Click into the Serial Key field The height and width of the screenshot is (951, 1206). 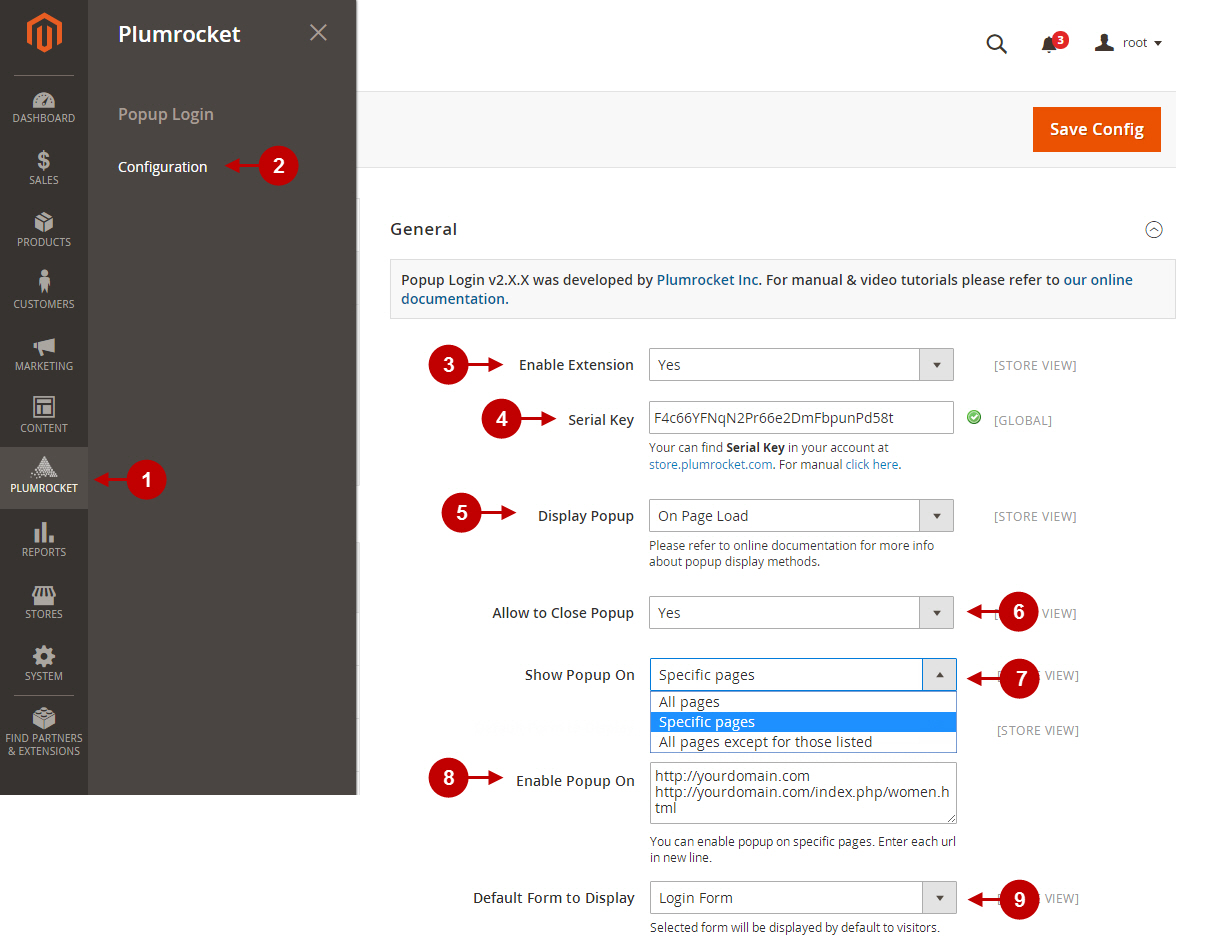tap(801, 418)
